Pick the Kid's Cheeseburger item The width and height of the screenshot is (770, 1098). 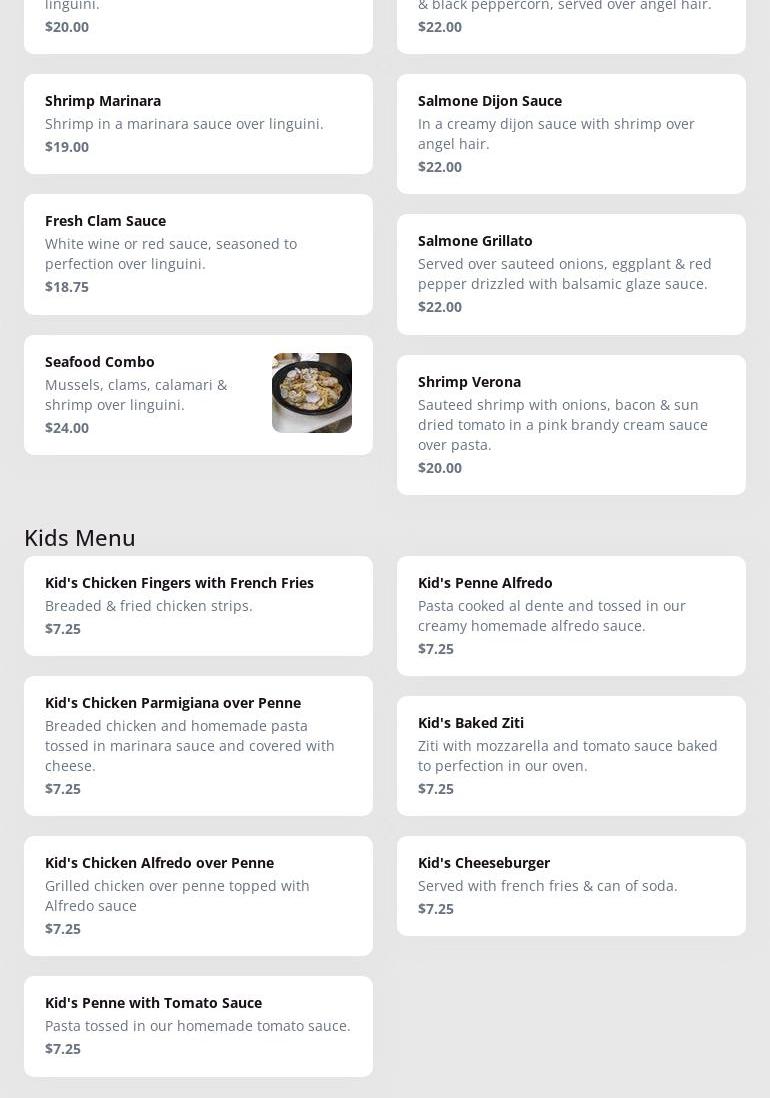[571, 885]
